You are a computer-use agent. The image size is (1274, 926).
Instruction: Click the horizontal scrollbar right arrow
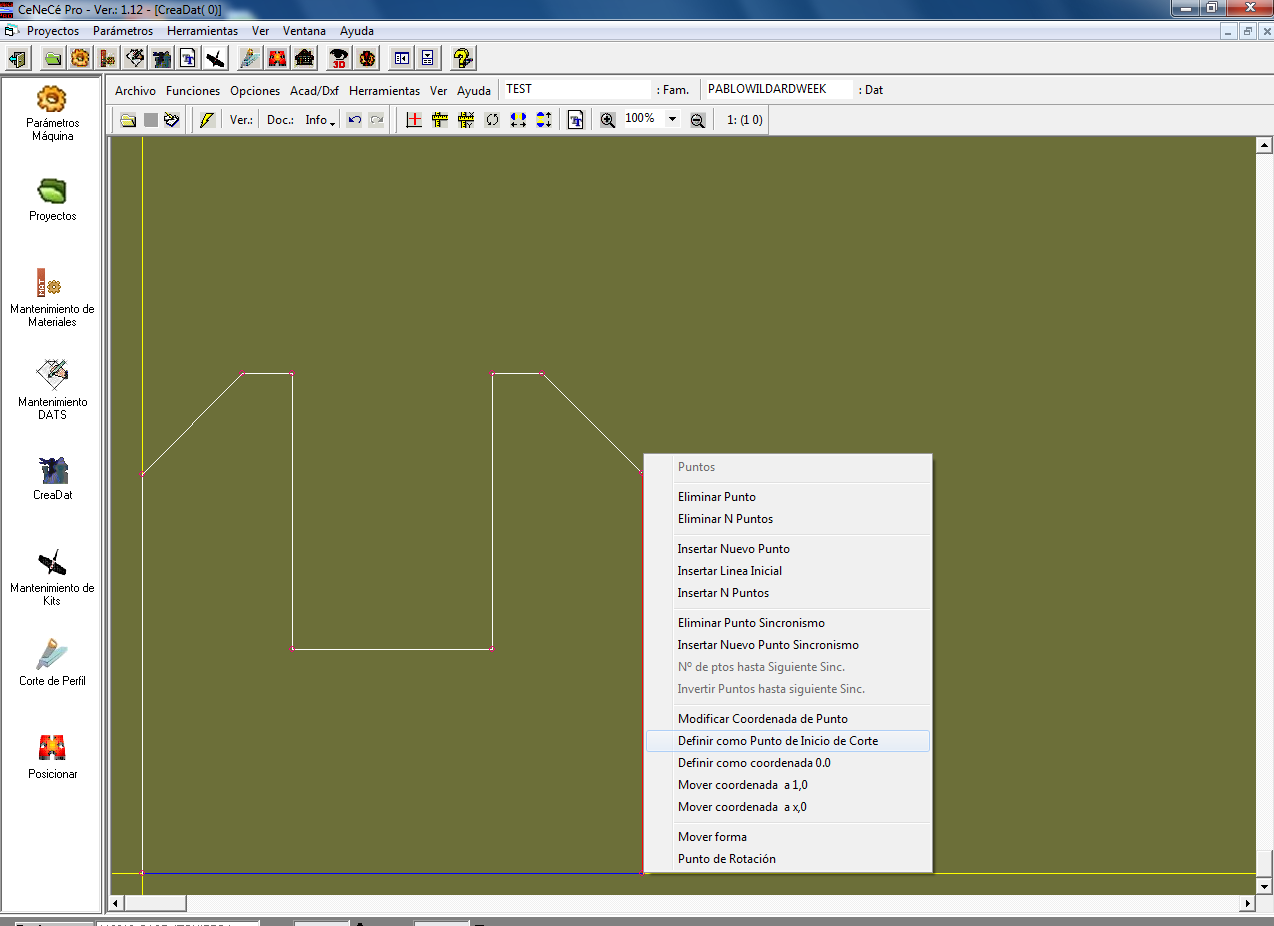[1246, 903]
